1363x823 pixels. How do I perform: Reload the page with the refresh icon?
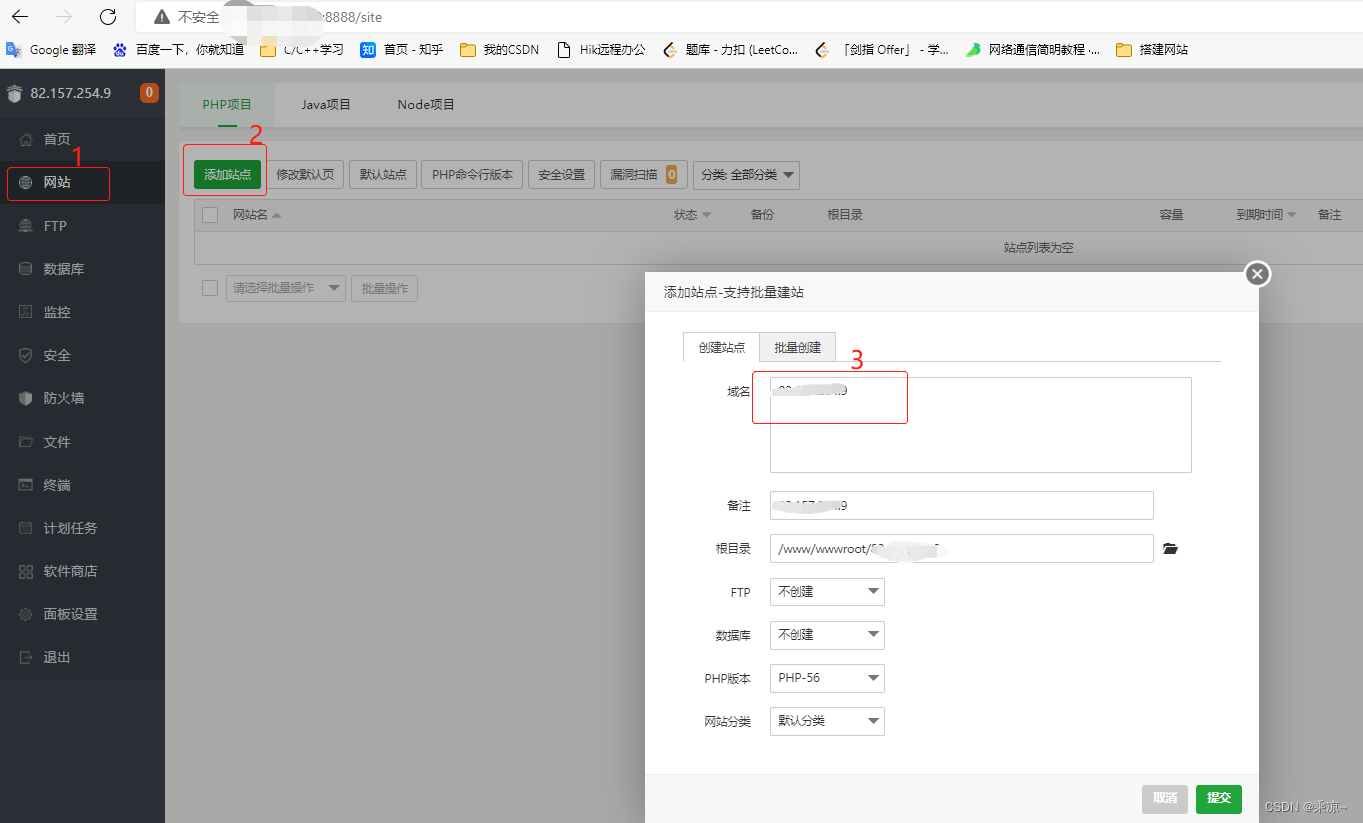coord(108,17)
